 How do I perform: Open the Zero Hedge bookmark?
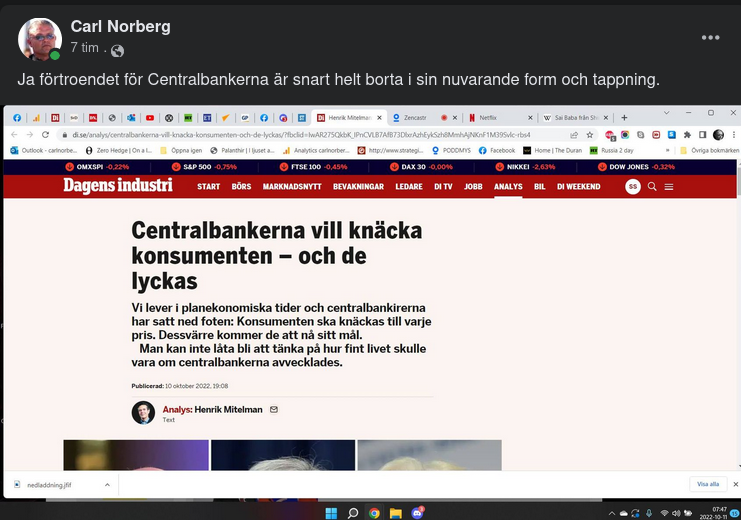point(119,150)
